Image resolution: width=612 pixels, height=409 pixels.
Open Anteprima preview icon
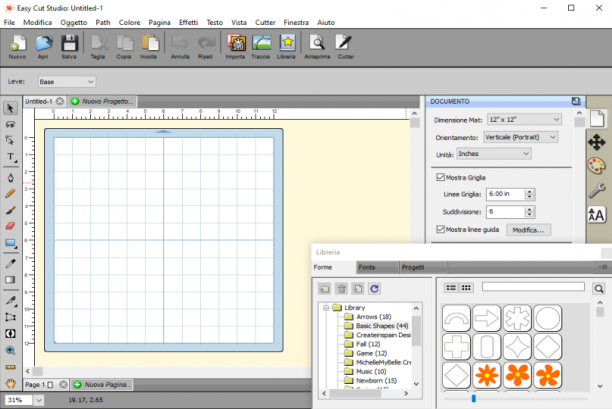point(317,46)
